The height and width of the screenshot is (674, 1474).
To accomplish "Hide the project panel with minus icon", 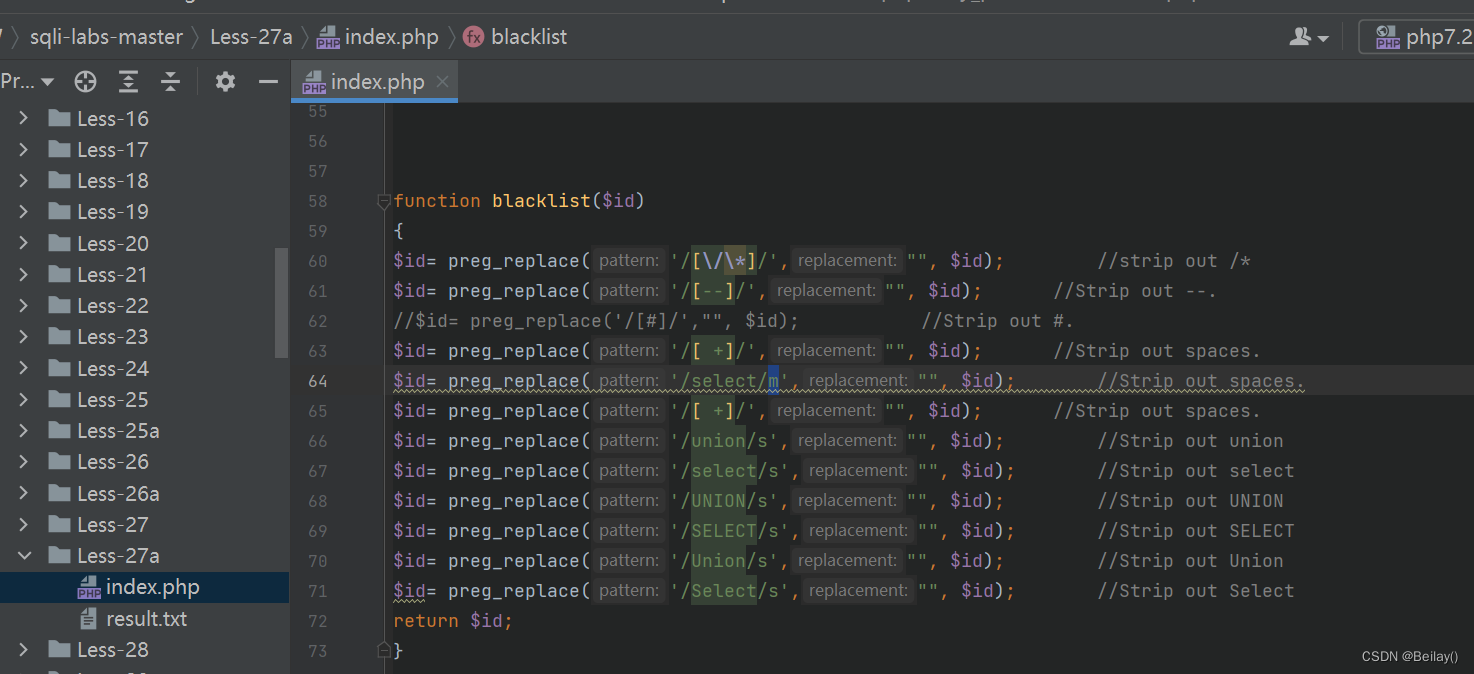I will pyautogui.click(x=268, y=82).
